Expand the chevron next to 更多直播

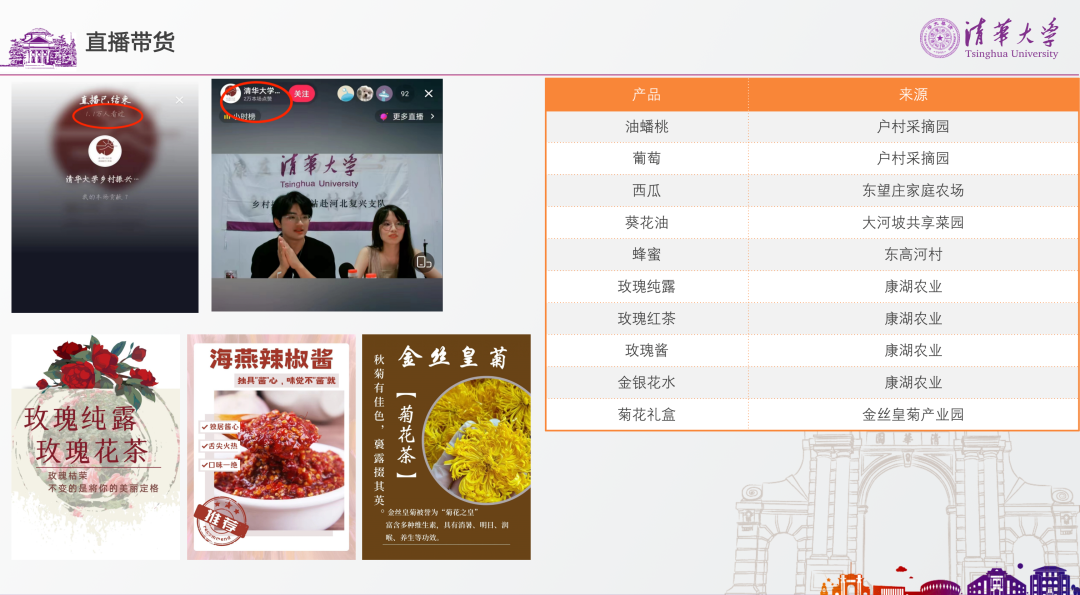click(433, 116)
